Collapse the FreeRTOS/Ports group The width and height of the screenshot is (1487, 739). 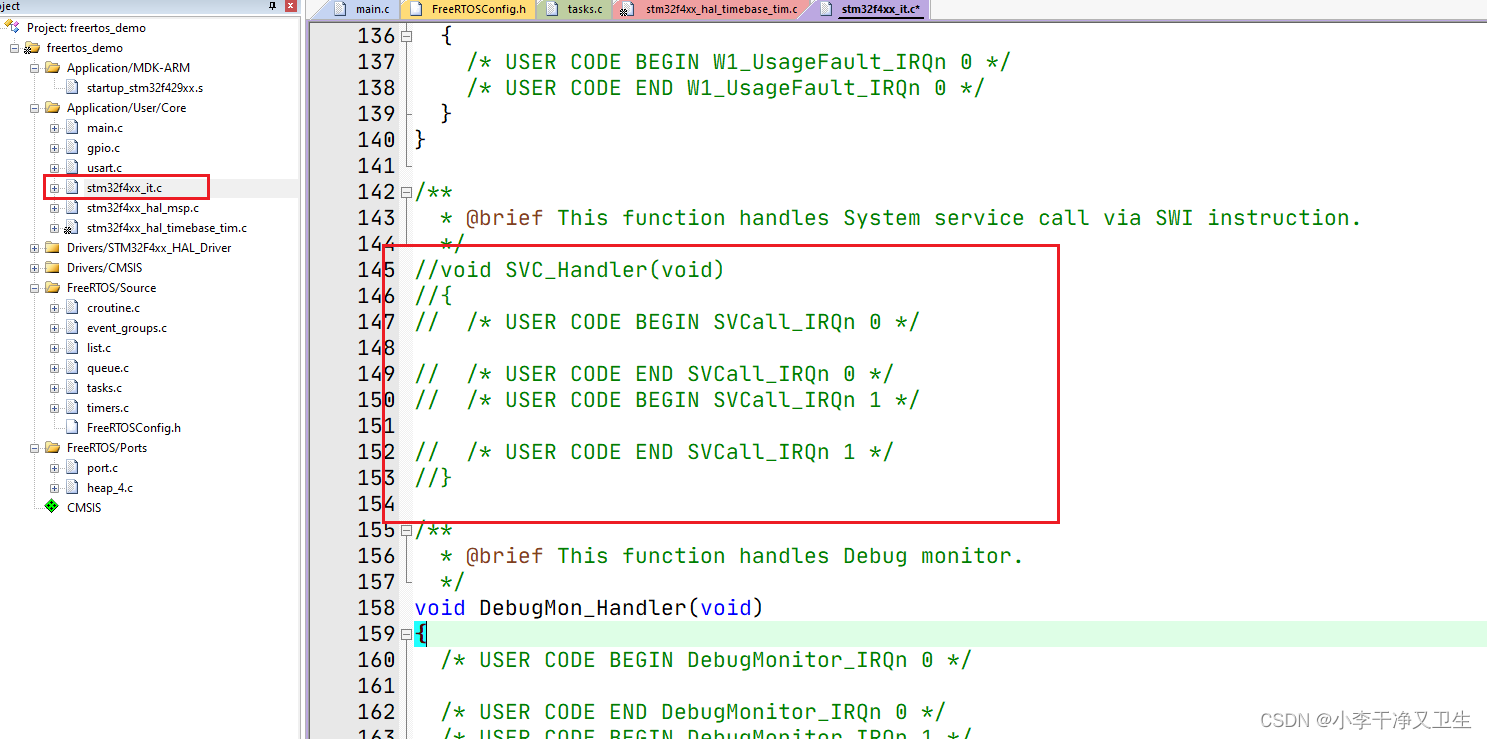click(x=34, y=447)
